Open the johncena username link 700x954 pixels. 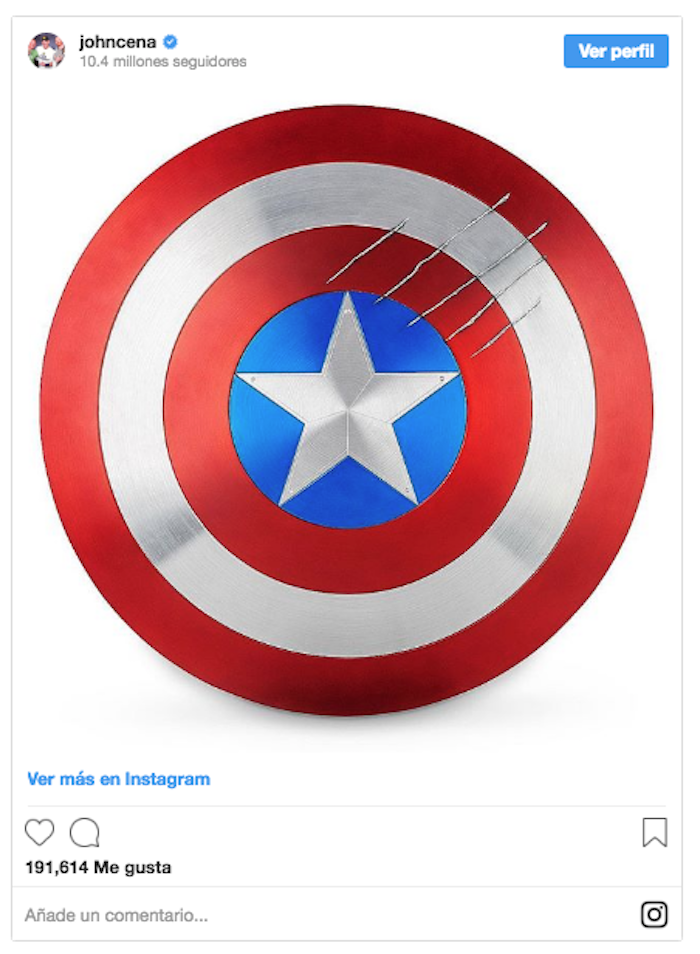(x=118, y=42)
